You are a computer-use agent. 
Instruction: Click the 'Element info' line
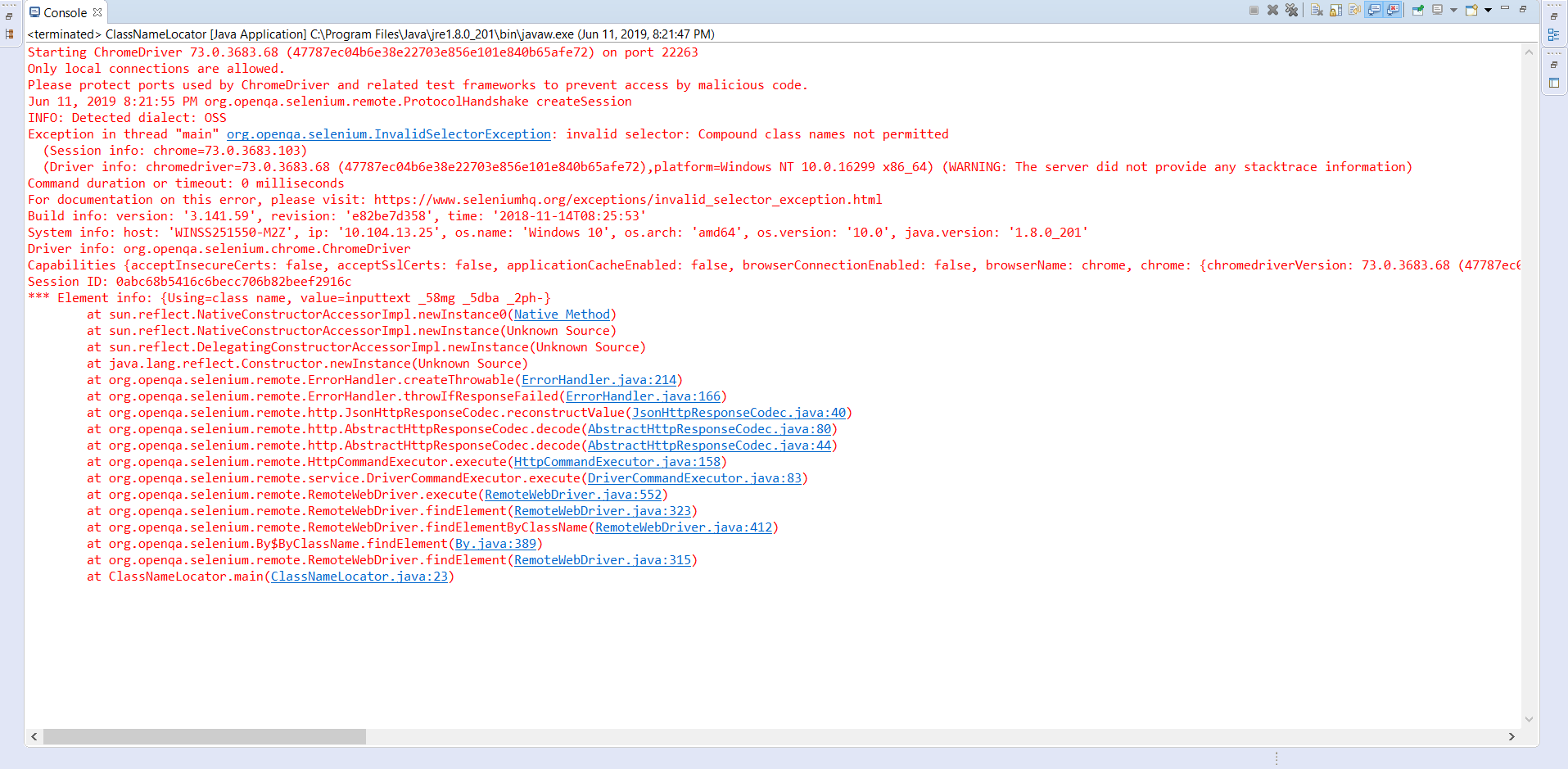(289, 298)
